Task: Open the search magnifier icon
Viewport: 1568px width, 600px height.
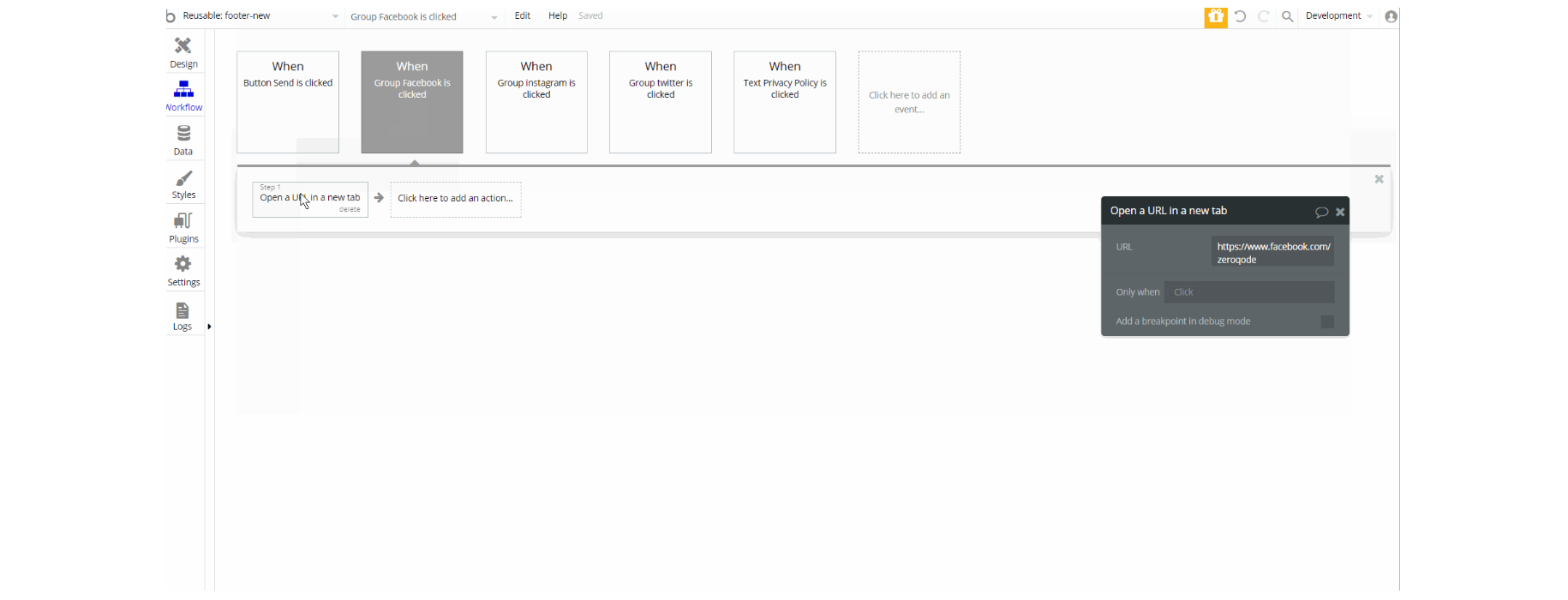Action: (1287, 16)
